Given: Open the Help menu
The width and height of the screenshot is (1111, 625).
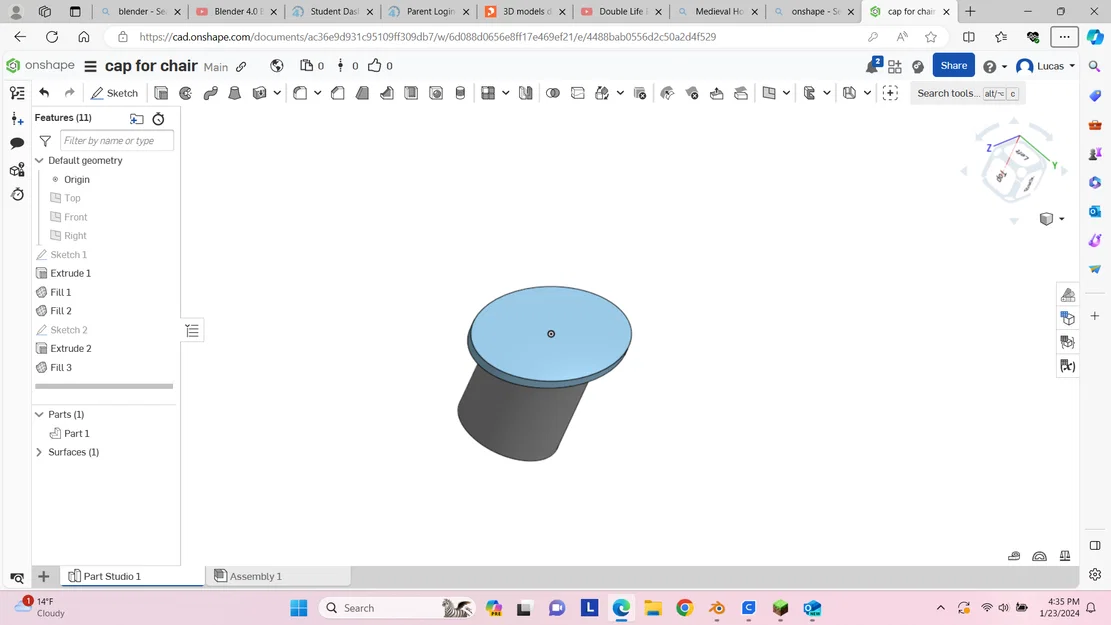Looking at the screenshot, I should tap(995, 66).
